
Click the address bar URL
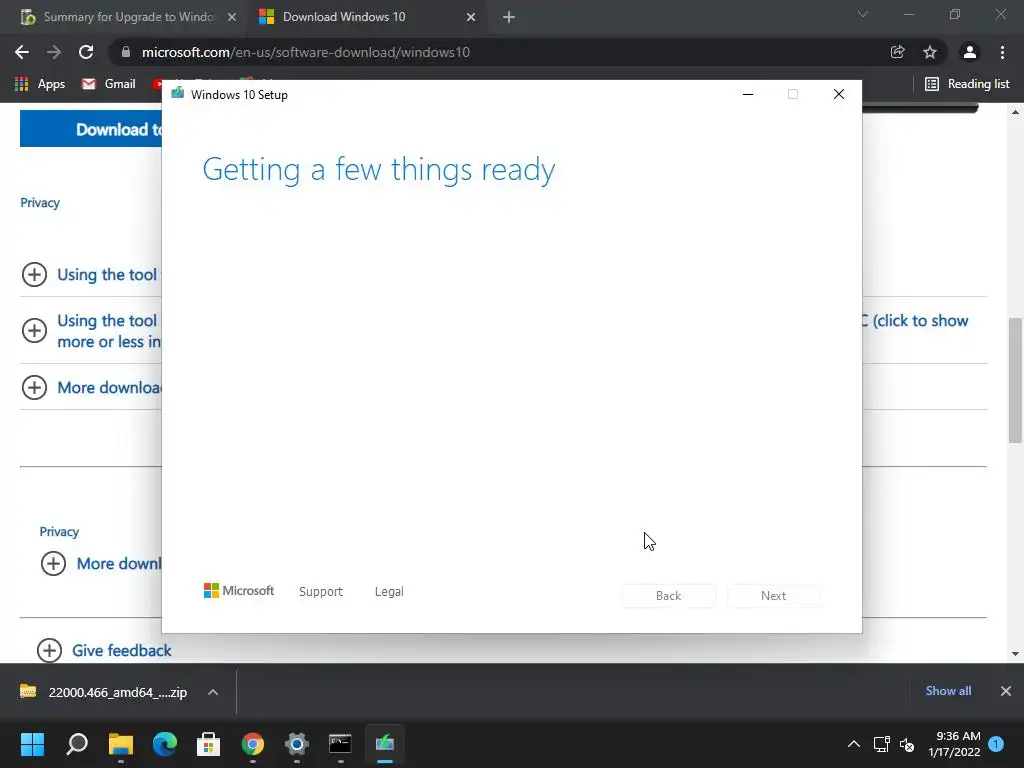(x=306, y=52)
